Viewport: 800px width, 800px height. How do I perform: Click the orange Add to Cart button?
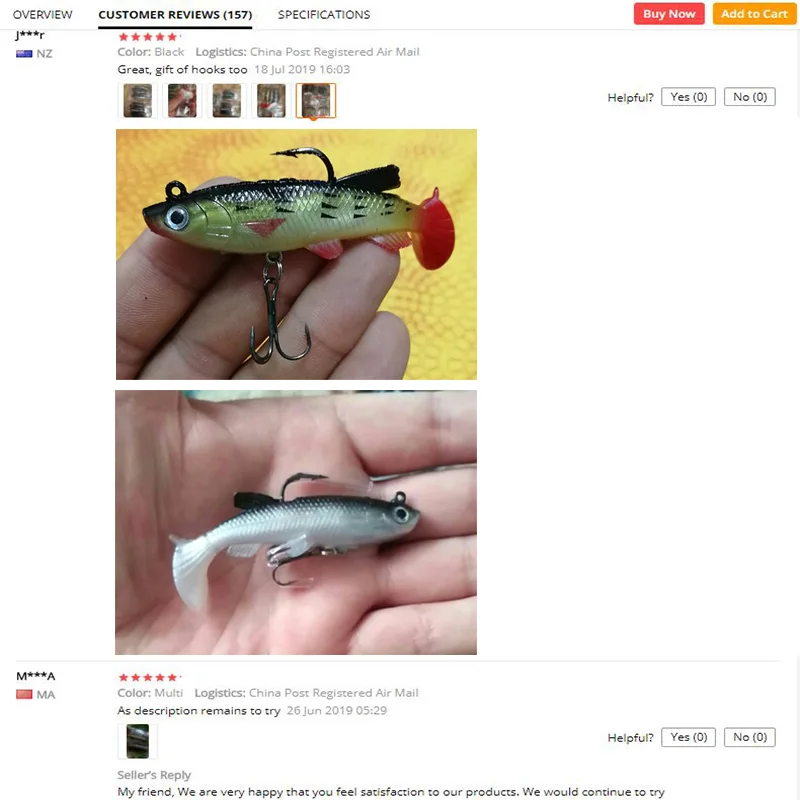(754, 14)
